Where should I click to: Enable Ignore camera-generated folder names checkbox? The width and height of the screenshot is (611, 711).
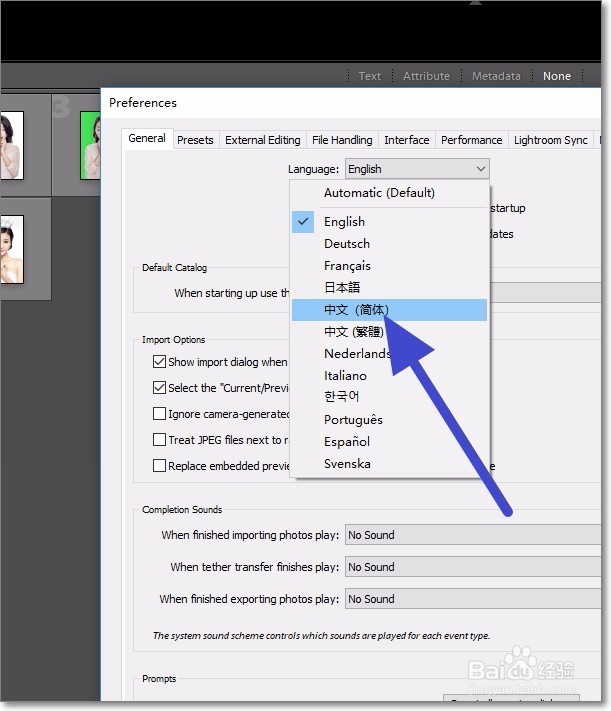click(x=159, y=414)
